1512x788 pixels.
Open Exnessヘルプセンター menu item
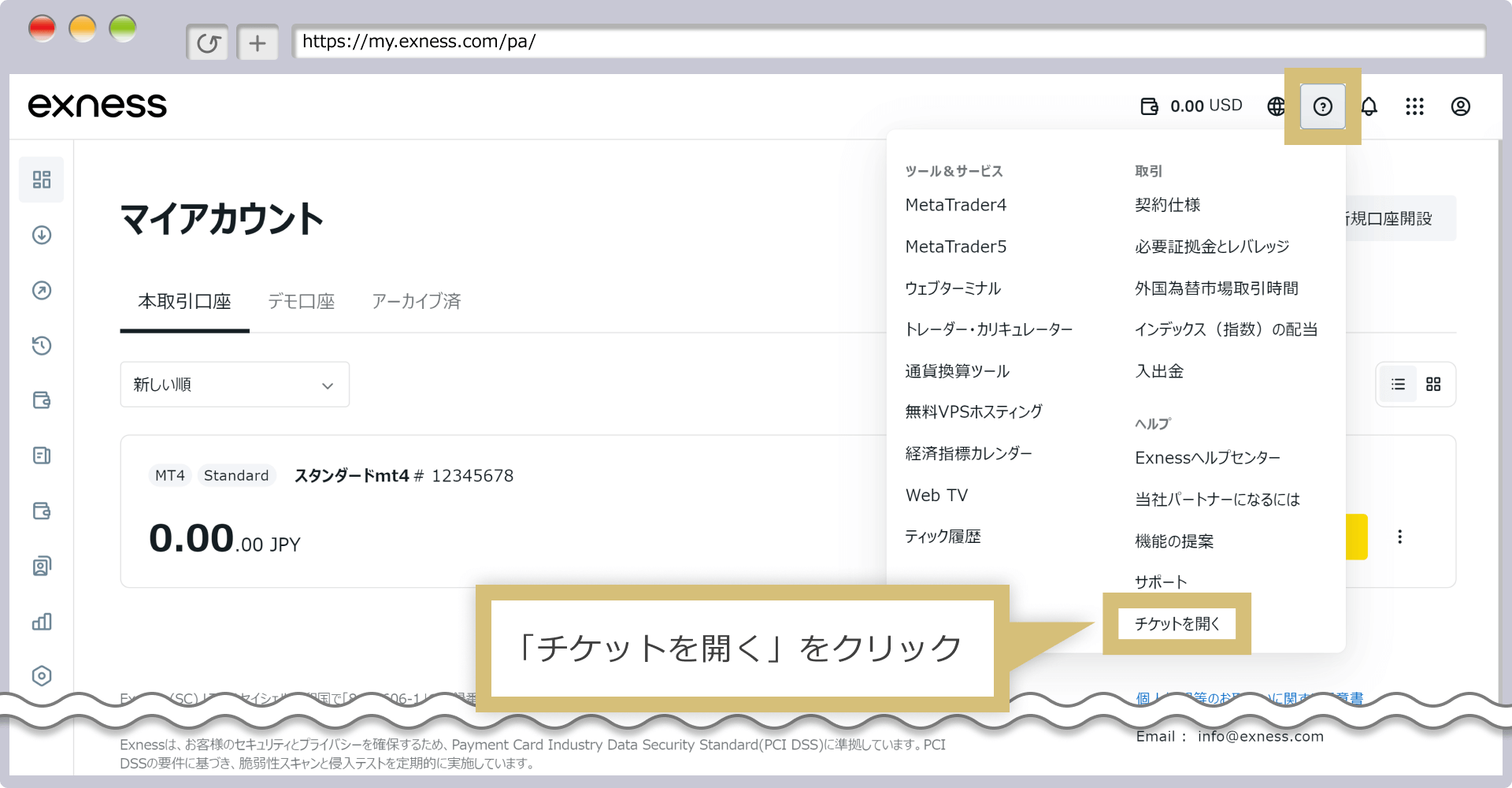(x=1207, y=458)
